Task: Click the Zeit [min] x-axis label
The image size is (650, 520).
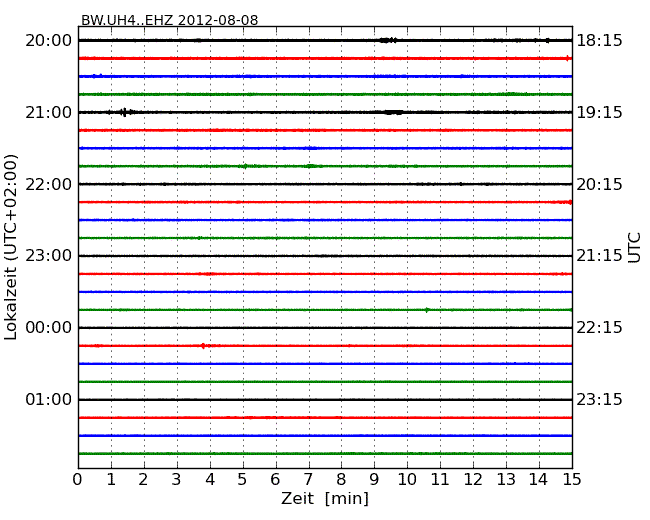Action: [x=325, y=499]
